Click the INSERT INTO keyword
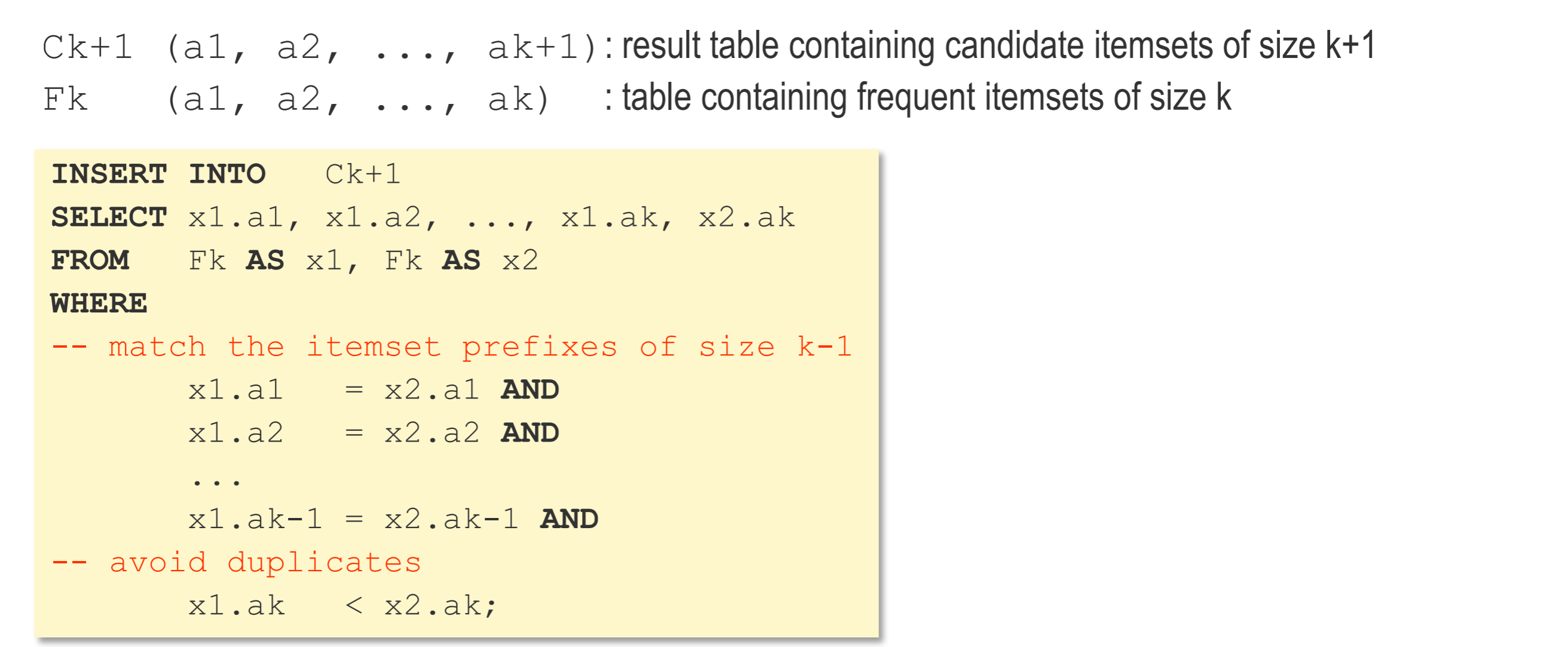Viewport: 1568px width, 647px height. tap(158, 174)
